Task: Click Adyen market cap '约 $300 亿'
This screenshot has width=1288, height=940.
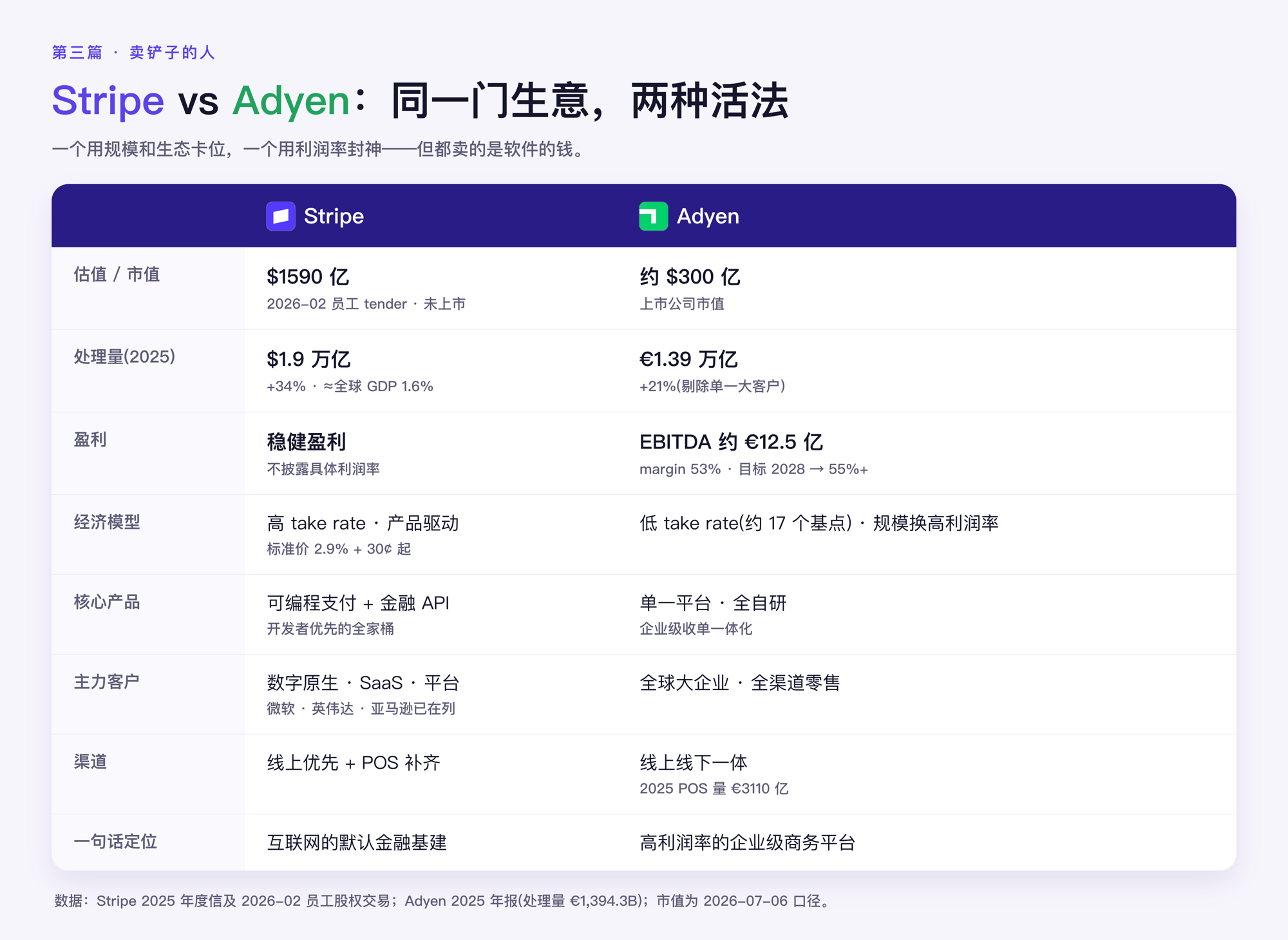Action: (x=690, y=276)
